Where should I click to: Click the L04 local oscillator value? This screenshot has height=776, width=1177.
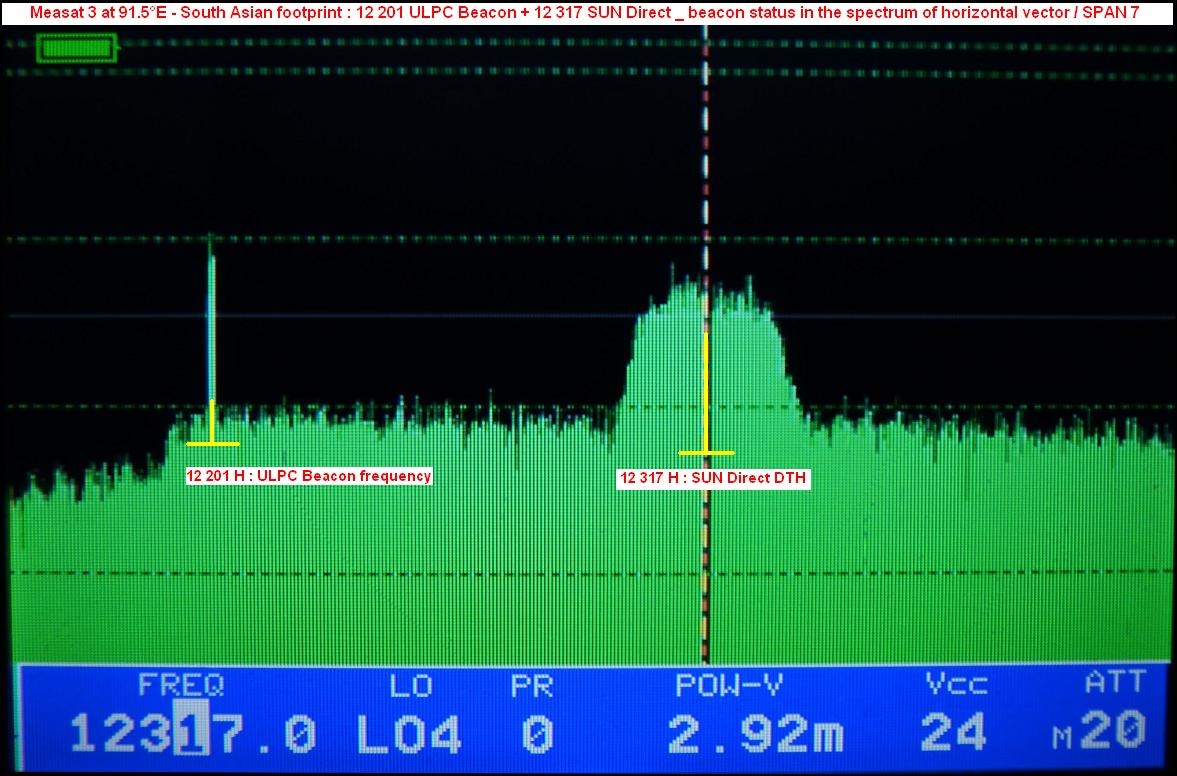(410, 735)
